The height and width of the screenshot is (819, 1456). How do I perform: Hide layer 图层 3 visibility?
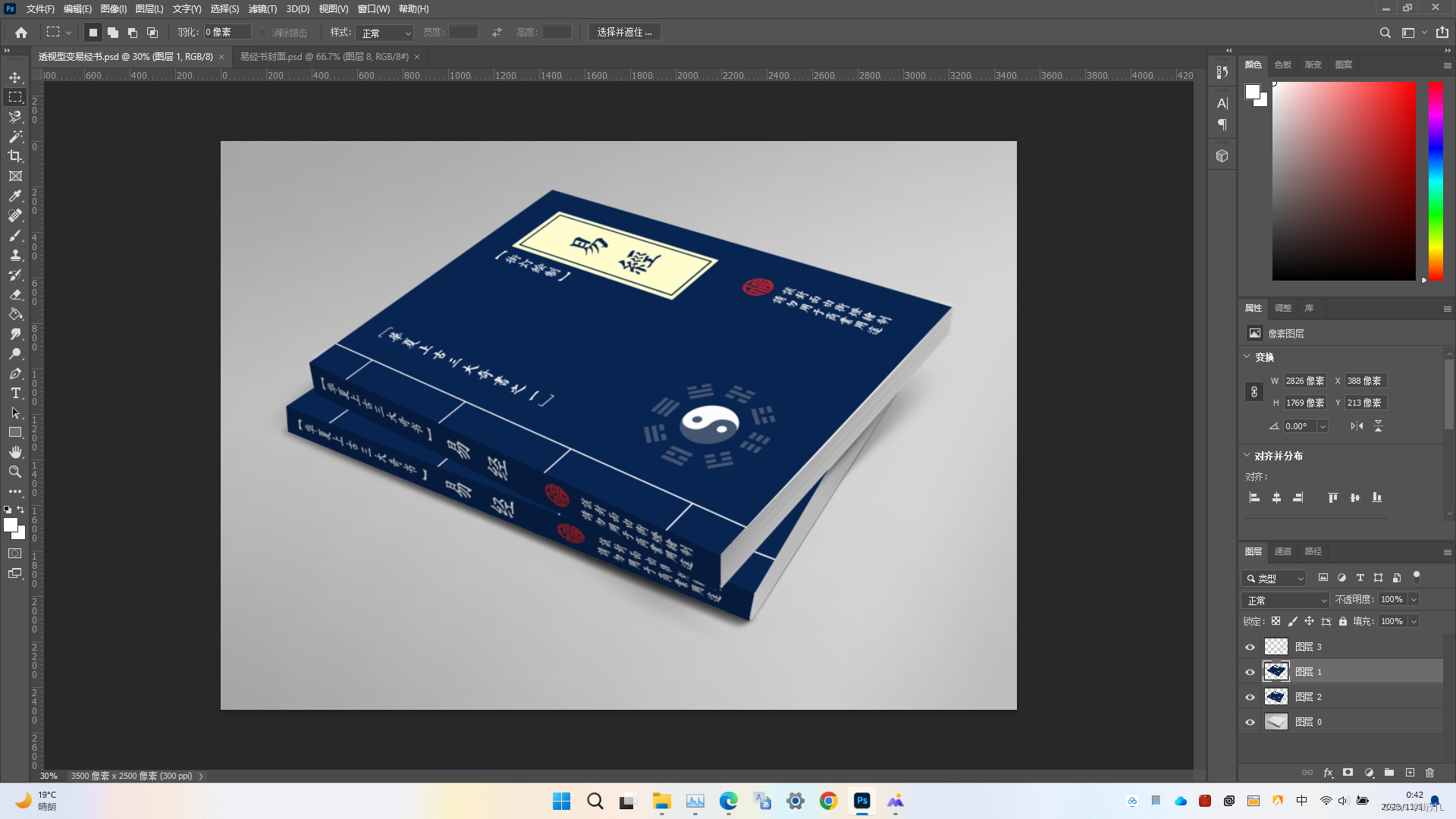click(1250, 647)
